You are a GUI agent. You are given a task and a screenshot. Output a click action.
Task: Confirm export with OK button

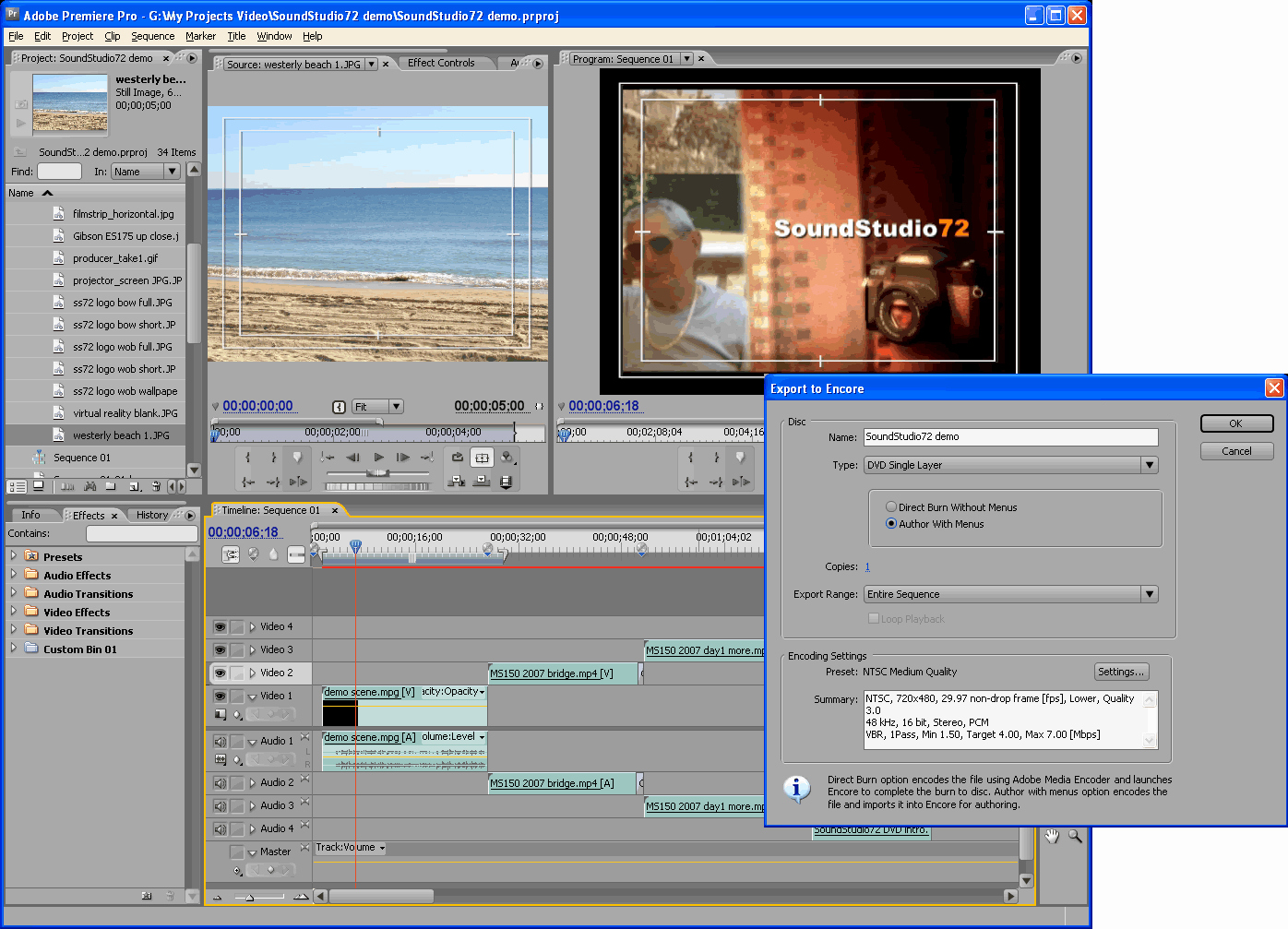pyautogui.click(x=1236, y=423)
